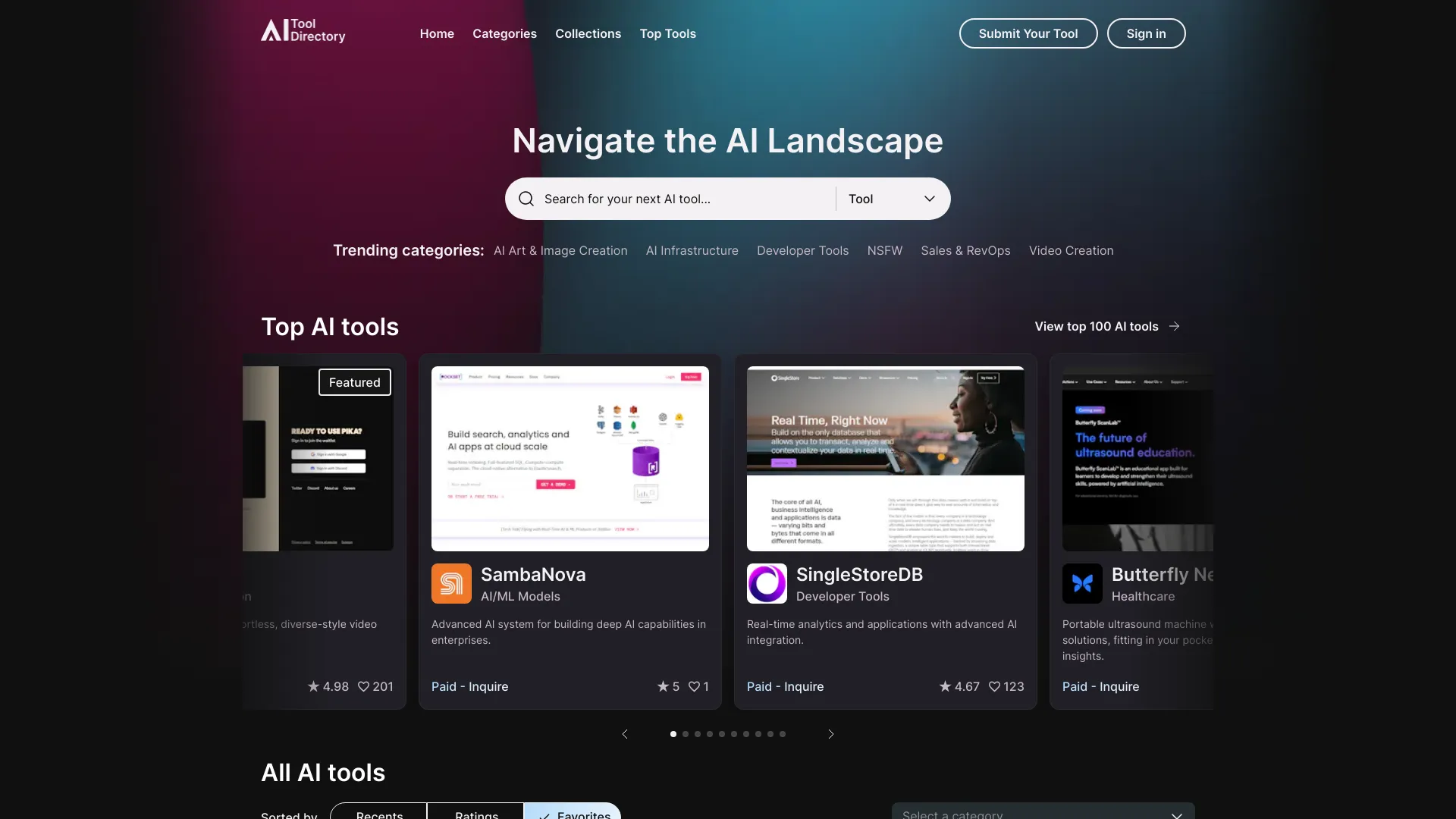
Task: Open the Categories menu item
Action: pyautogui.click(x=504, y=33)
